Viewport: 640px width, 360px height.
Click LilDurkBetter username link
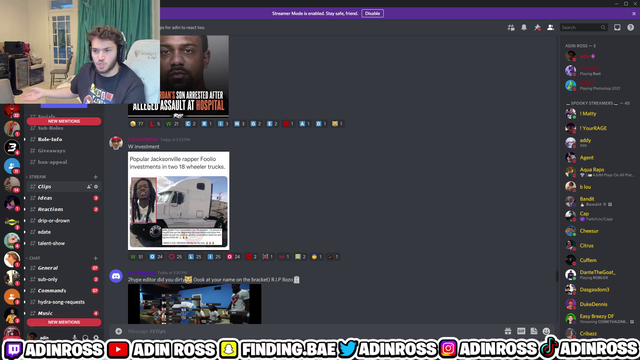click(x=143, y=140)
